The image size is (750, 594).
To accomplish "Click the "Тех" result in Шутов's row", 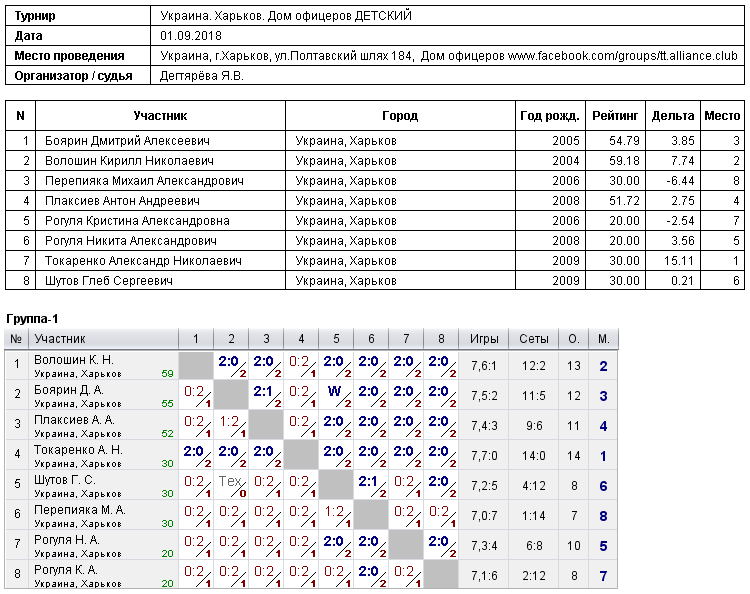I will coord(230,481).
